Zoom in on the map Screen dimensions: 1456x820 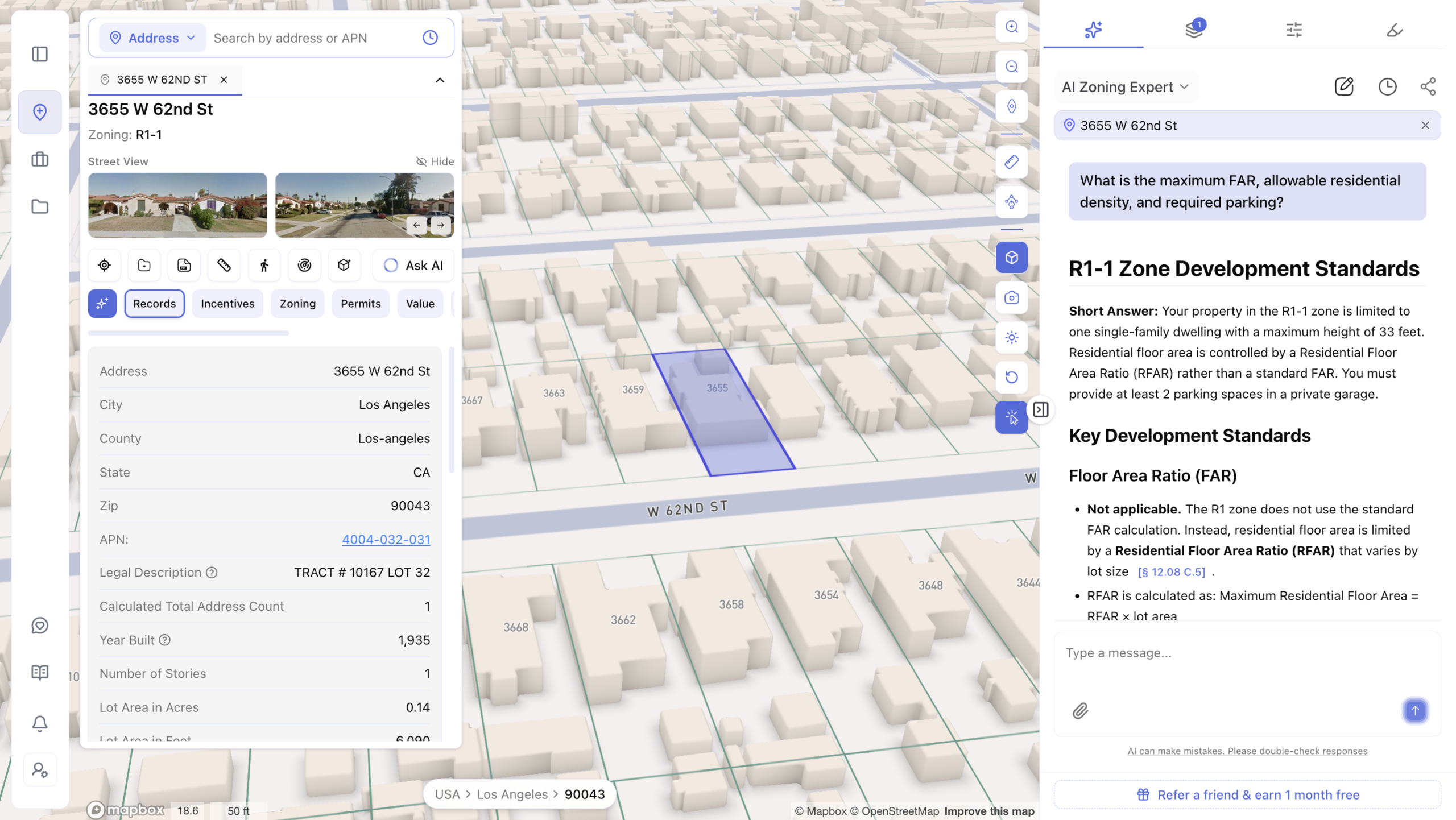click(x=1011, y=26)
